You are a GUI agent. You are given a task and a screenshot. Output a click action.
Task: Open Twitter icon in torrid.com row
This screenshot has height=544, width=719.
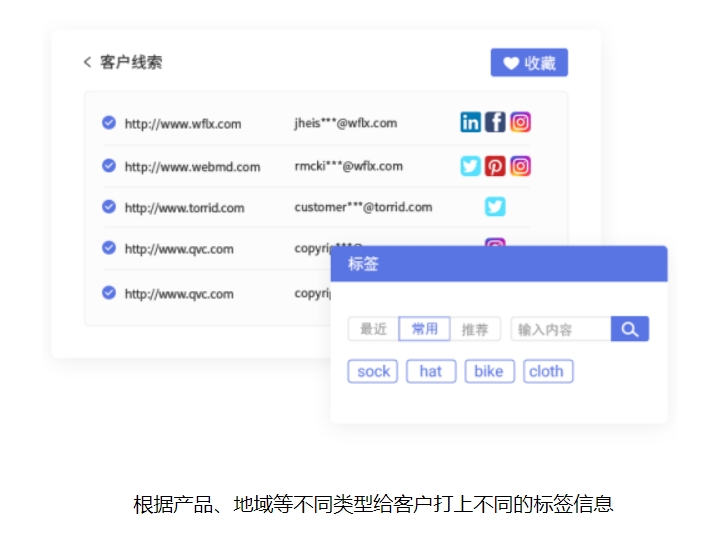(495, 206)
